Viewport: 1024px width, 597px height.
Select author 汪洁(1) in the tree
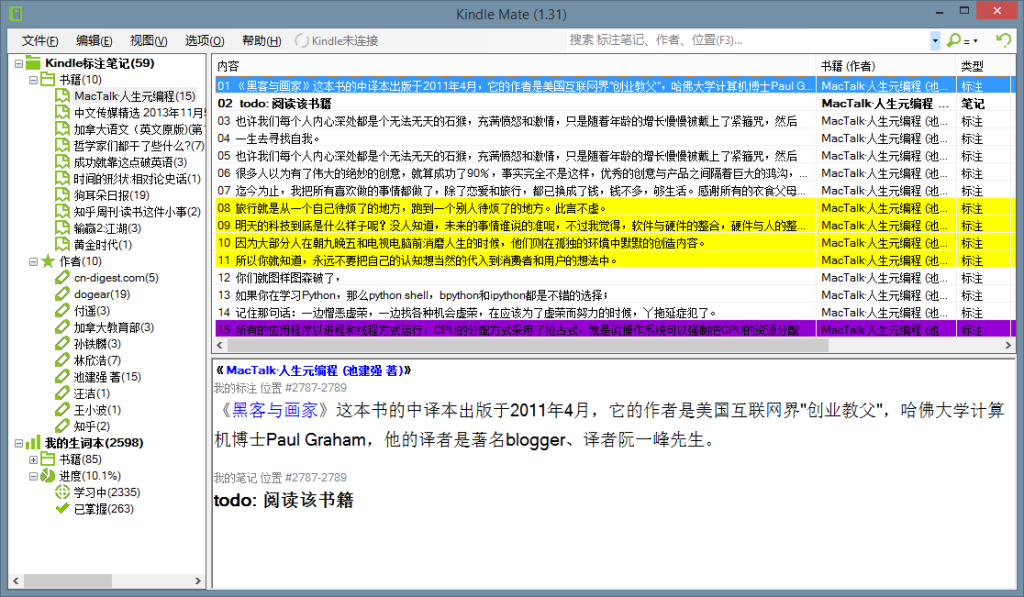[92, 393]
